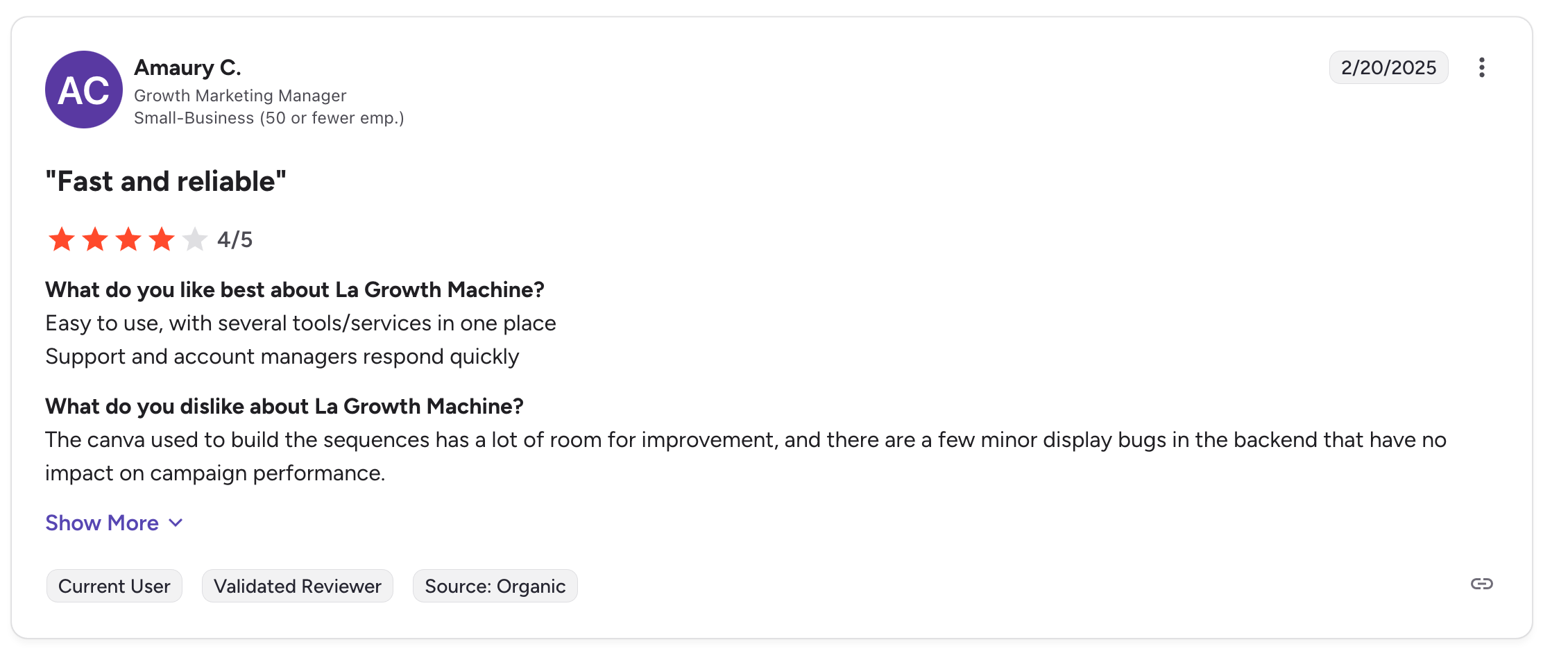Open the three-dot review options menu
1568x658 pixels.
tap(1481, 67)
